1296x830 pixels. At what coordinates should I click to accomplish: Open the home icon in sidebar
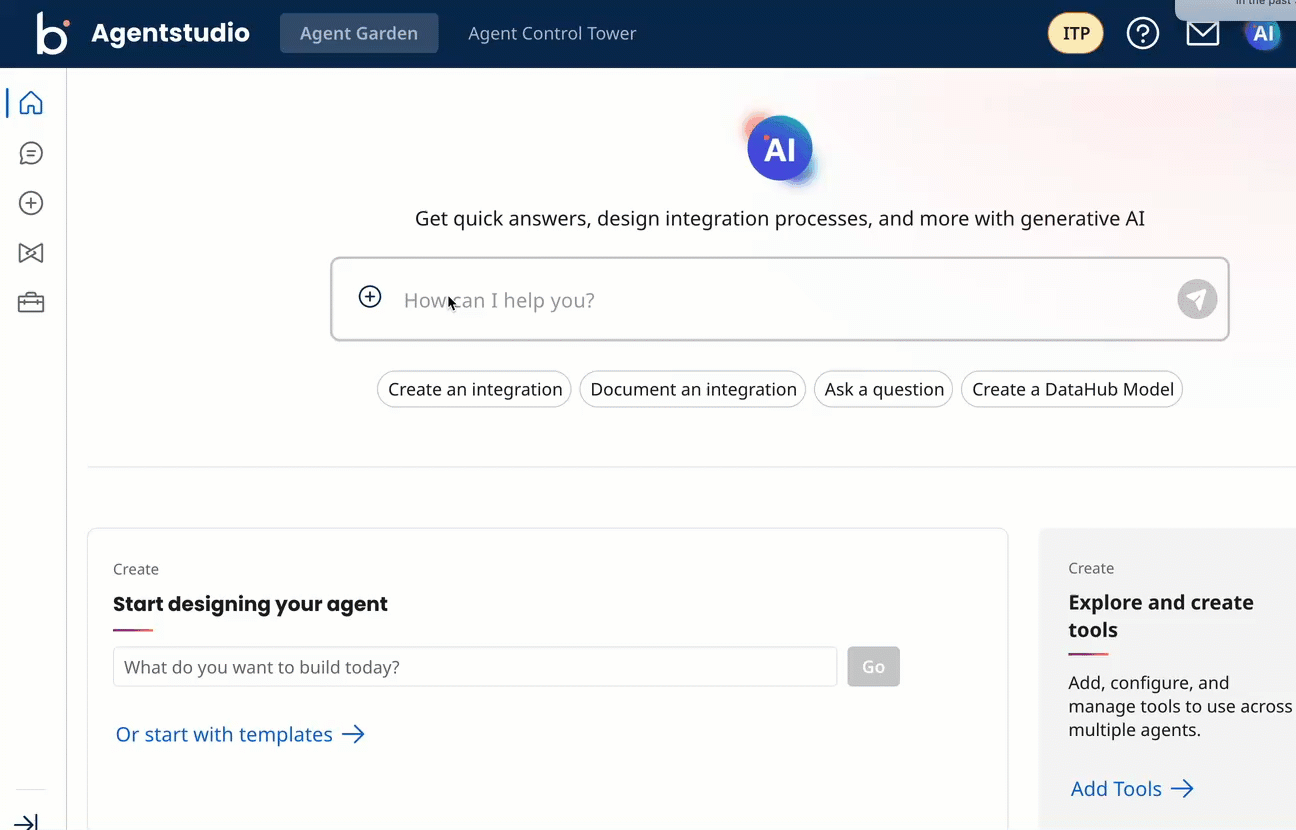[x=31, y=103]
